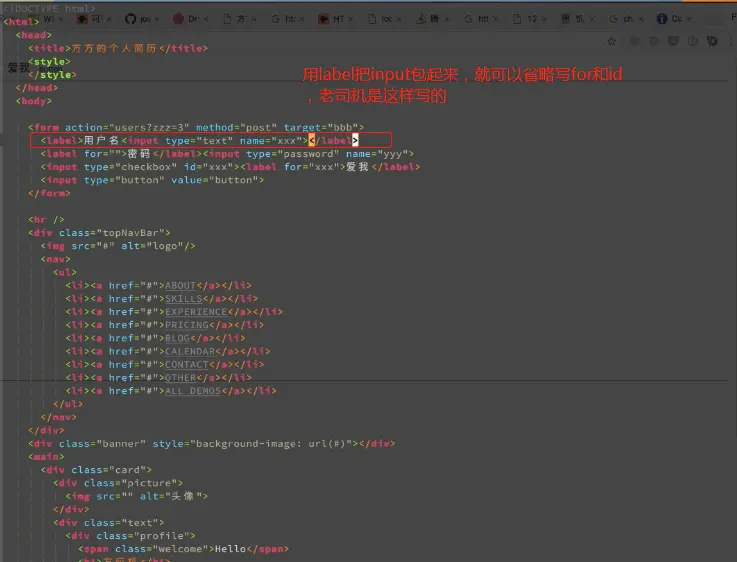The image size is (737, 562).
Task: Click the CONTACT link text in code
Action: (x=187, y=364)
